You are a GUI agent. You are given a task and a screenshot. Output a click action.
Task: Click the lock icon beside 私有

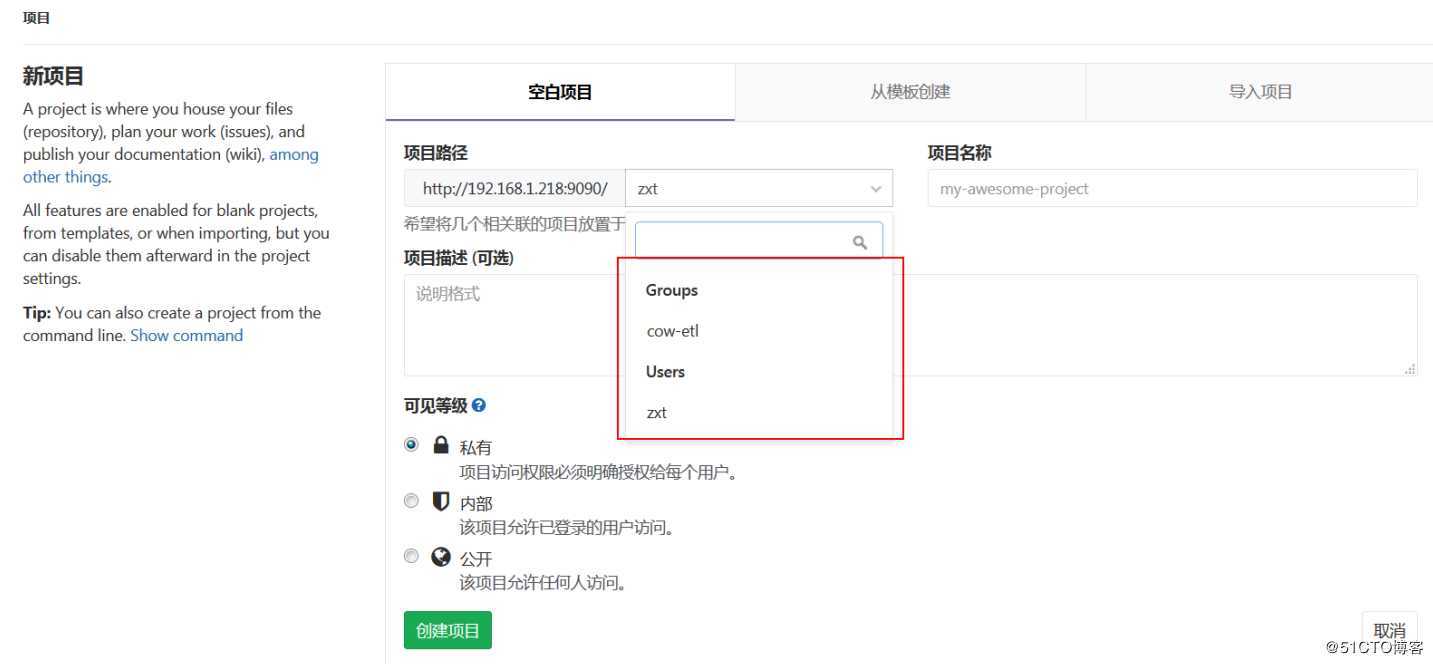click(x=441, y=444)
